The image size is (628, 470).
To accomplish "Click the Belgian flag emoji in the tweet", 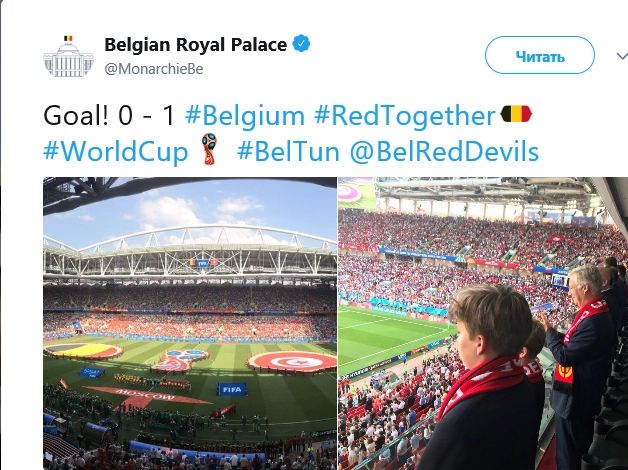I will [x=516, y=116].
